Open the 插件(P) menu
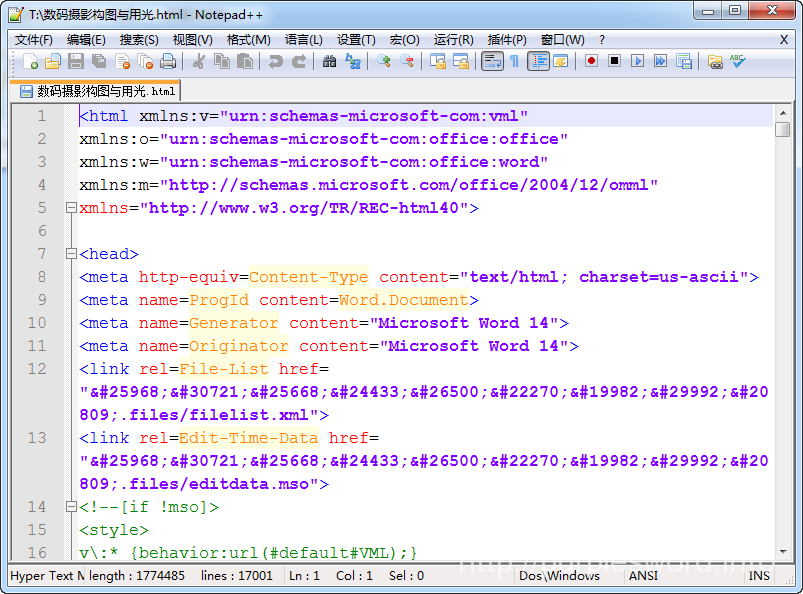The width and height of the screenshot is (803, 594). [506, 40]
